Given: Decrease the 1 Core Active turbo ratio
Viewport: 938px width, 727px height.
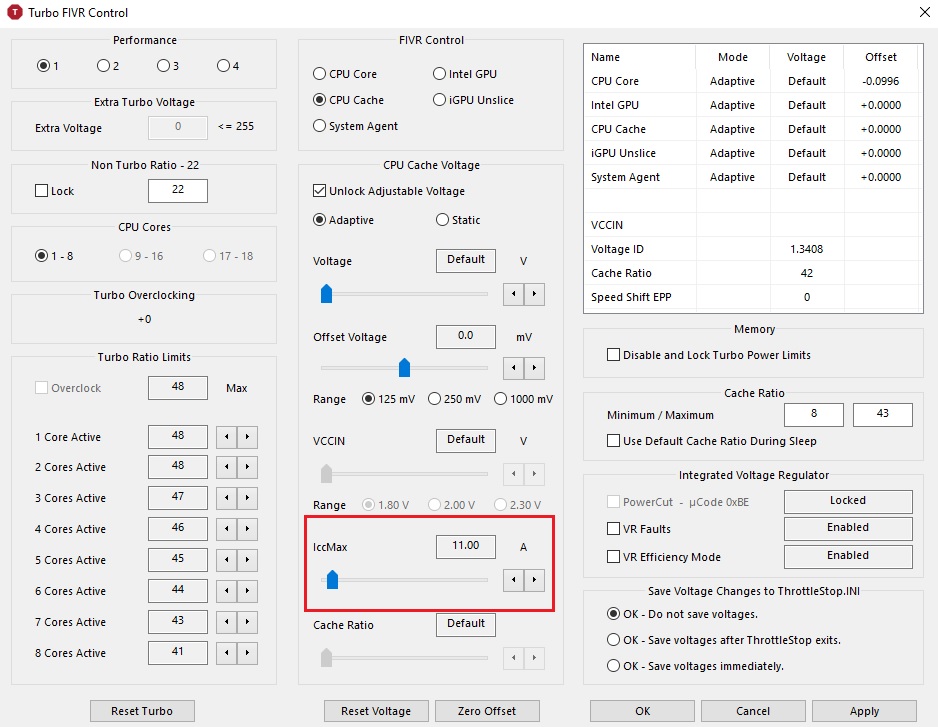Looking at the screenshot, I should (x=226, y=437).
